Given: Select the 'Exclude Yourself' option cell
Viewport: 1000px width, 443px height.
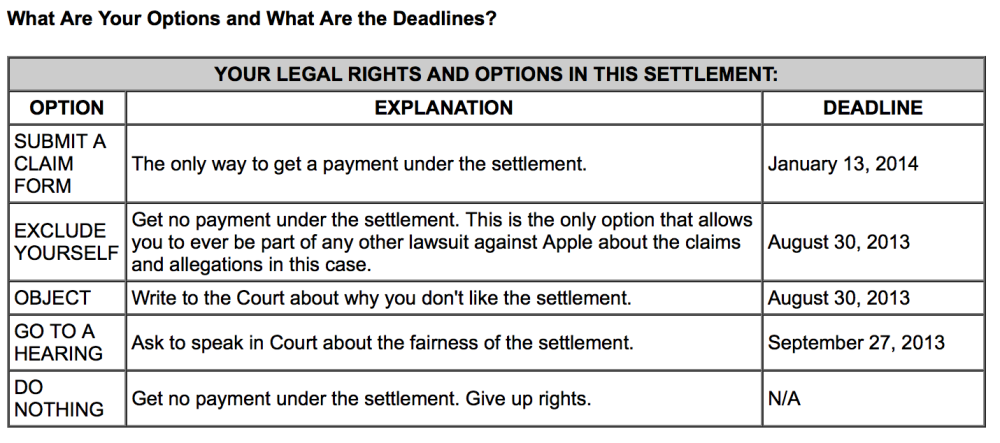Looking at the screenshot, I should click(66, 242).
